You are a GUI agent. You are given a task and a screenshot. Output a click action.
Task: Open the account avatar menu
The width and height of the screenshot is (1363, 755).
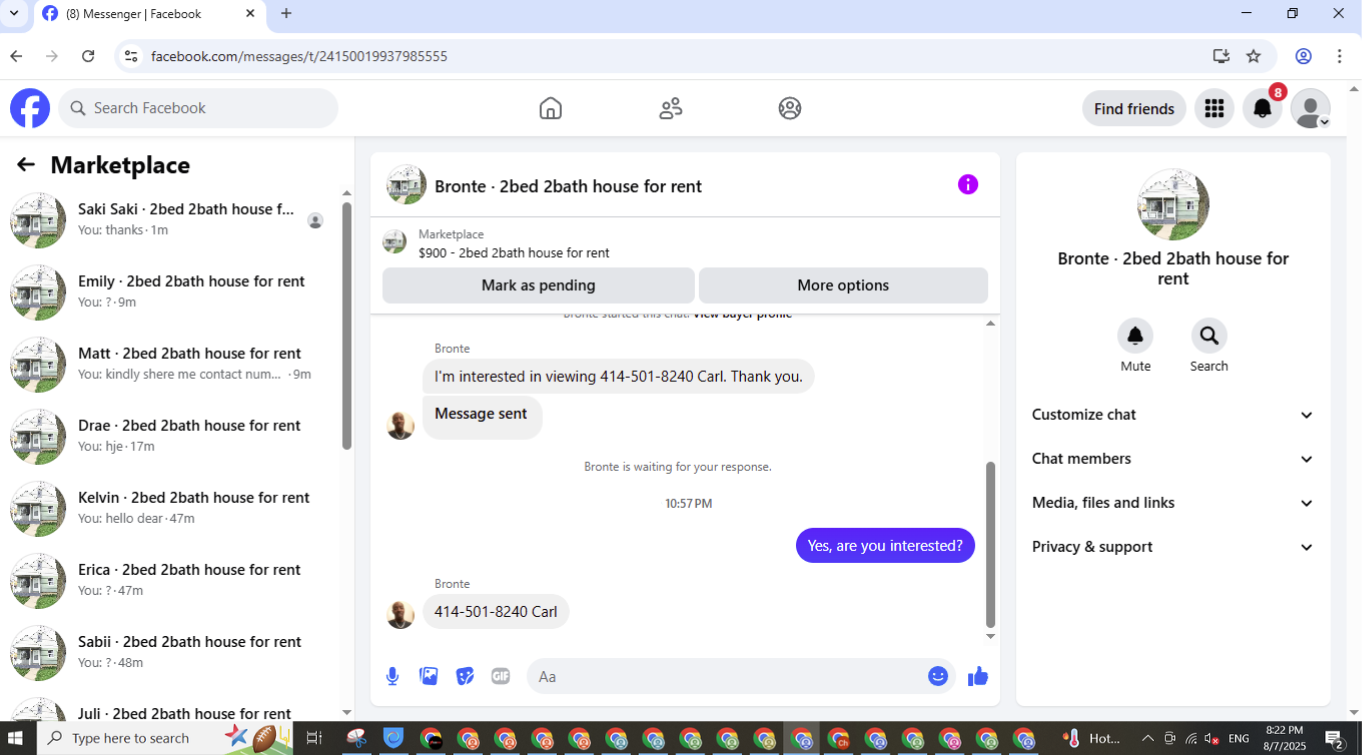1310,108
